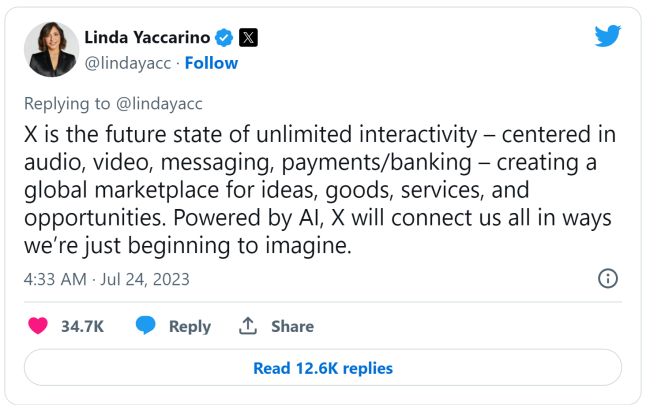Like the tweet with the heart icon
This screenshot has height=410, width=646.
tap(37, 326)
